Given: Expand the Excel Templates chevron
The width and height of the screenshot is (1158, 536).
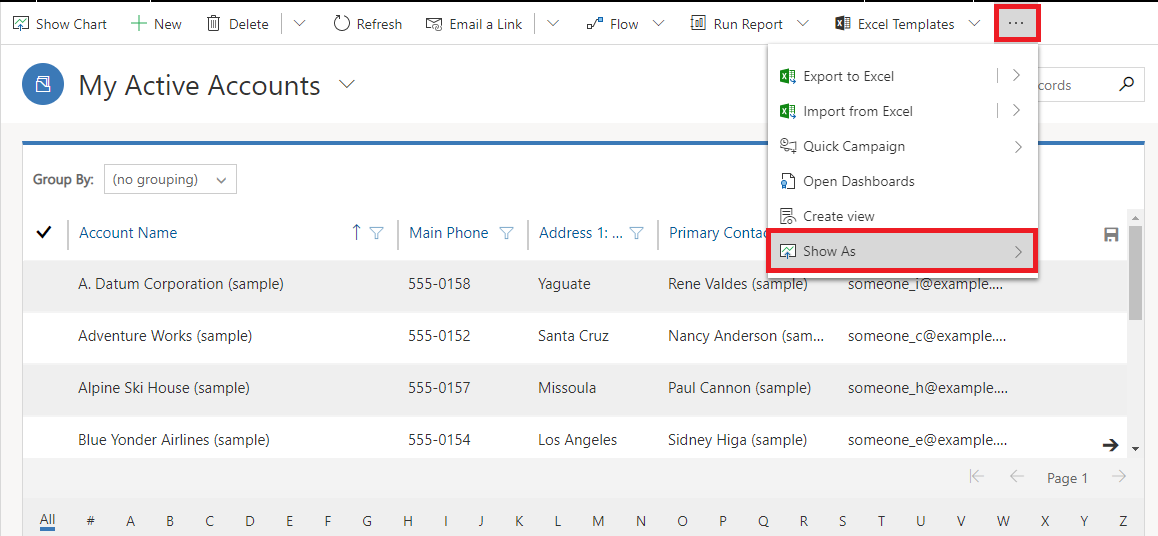Looking at the screenshot, I should click(x=974, y=24).
